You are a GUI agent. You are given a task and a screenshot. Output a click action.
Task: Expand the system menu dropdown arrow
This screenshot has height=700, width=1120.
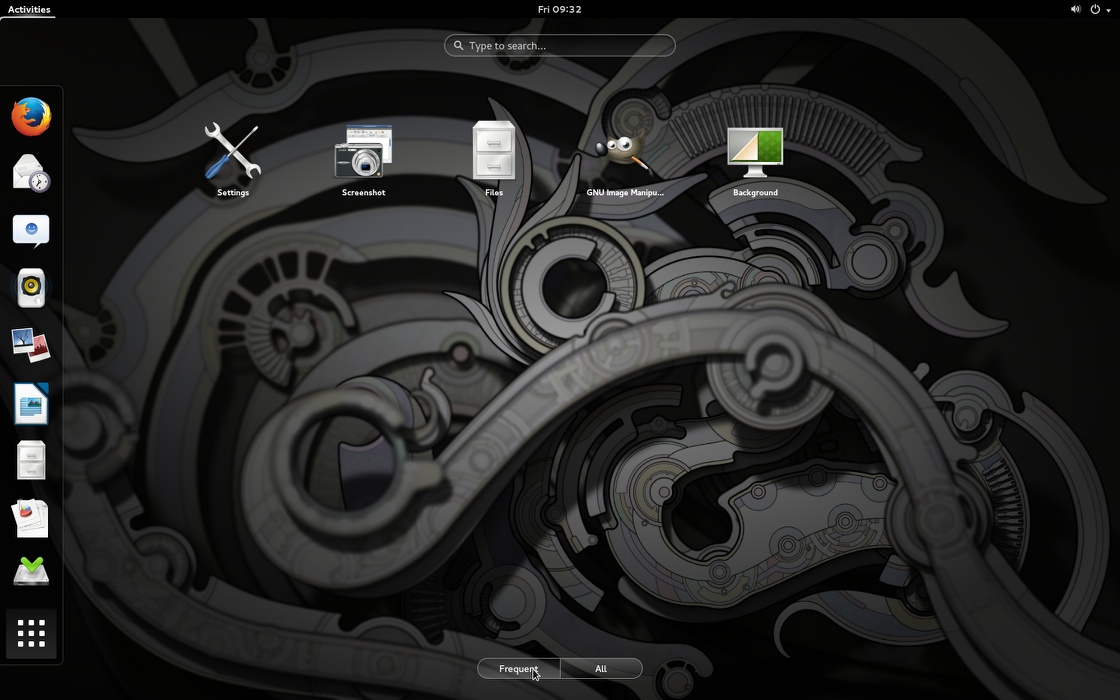[x=1109, y=10]
